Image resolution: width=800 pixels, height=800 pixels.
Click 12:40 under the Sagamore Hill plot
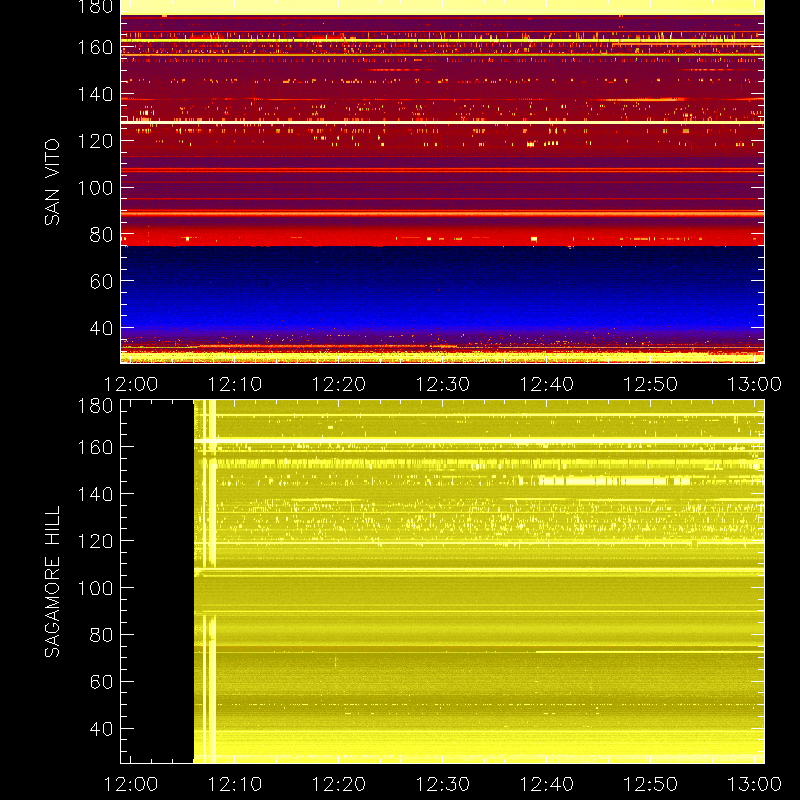click(x=546, y=784)
